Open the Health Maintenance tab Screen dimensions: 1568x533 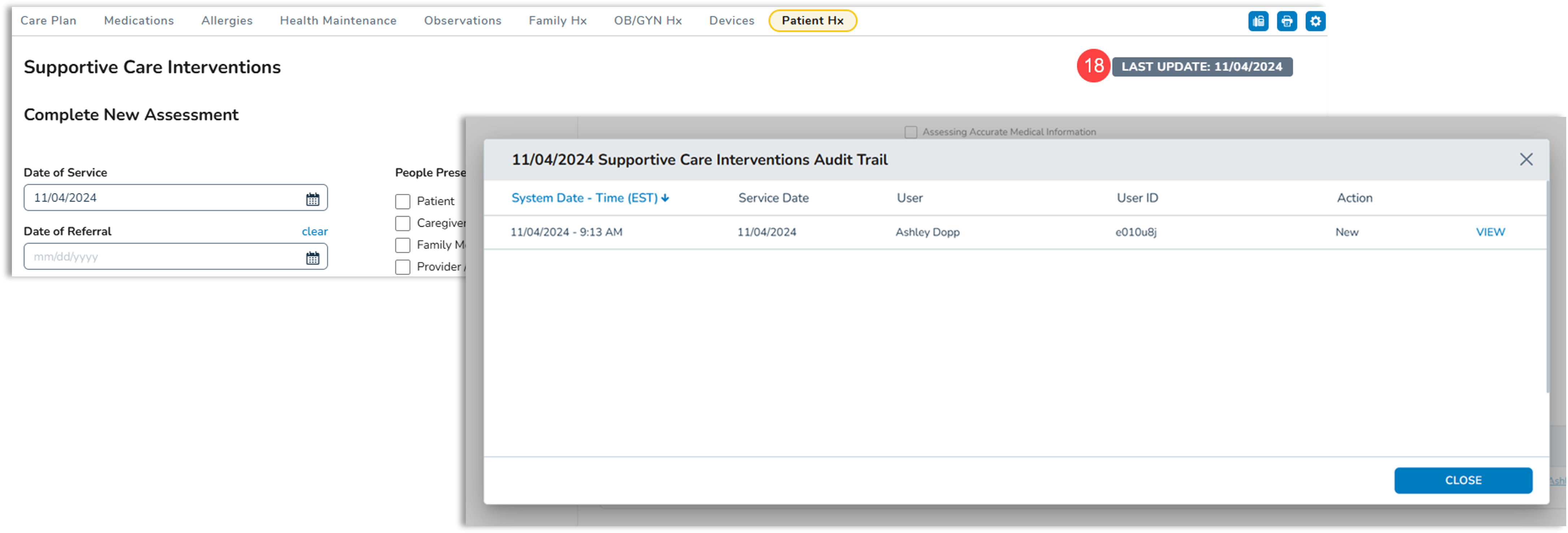(x=338, y=21)
